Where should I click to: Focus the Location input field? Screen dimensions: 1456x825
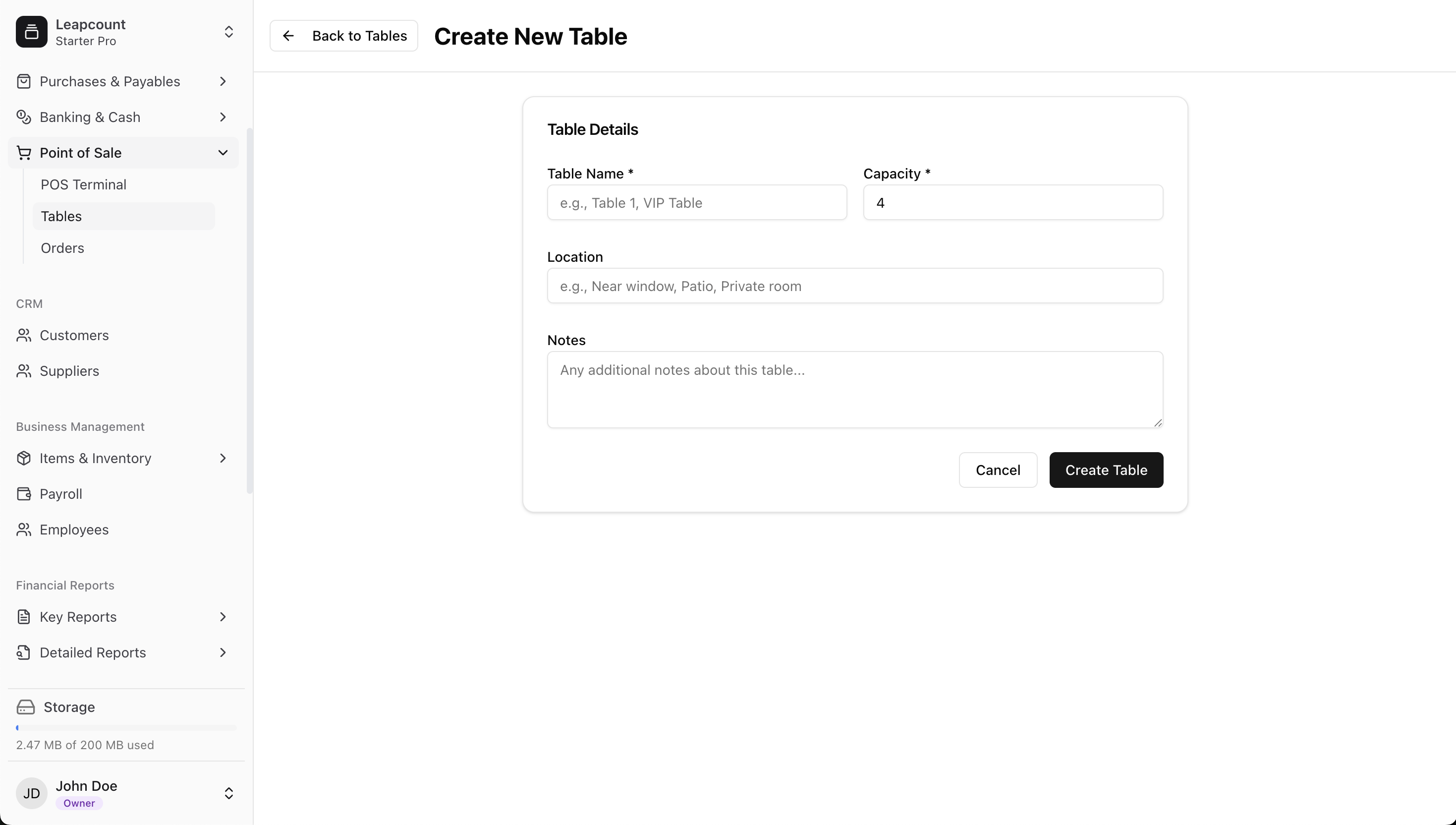(855, 286)
